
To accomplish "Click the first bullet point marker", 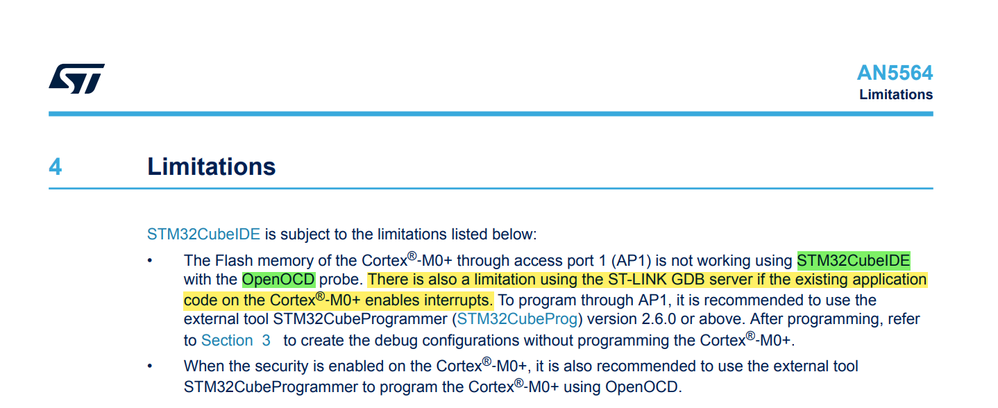I will click(x=150, y=260).
